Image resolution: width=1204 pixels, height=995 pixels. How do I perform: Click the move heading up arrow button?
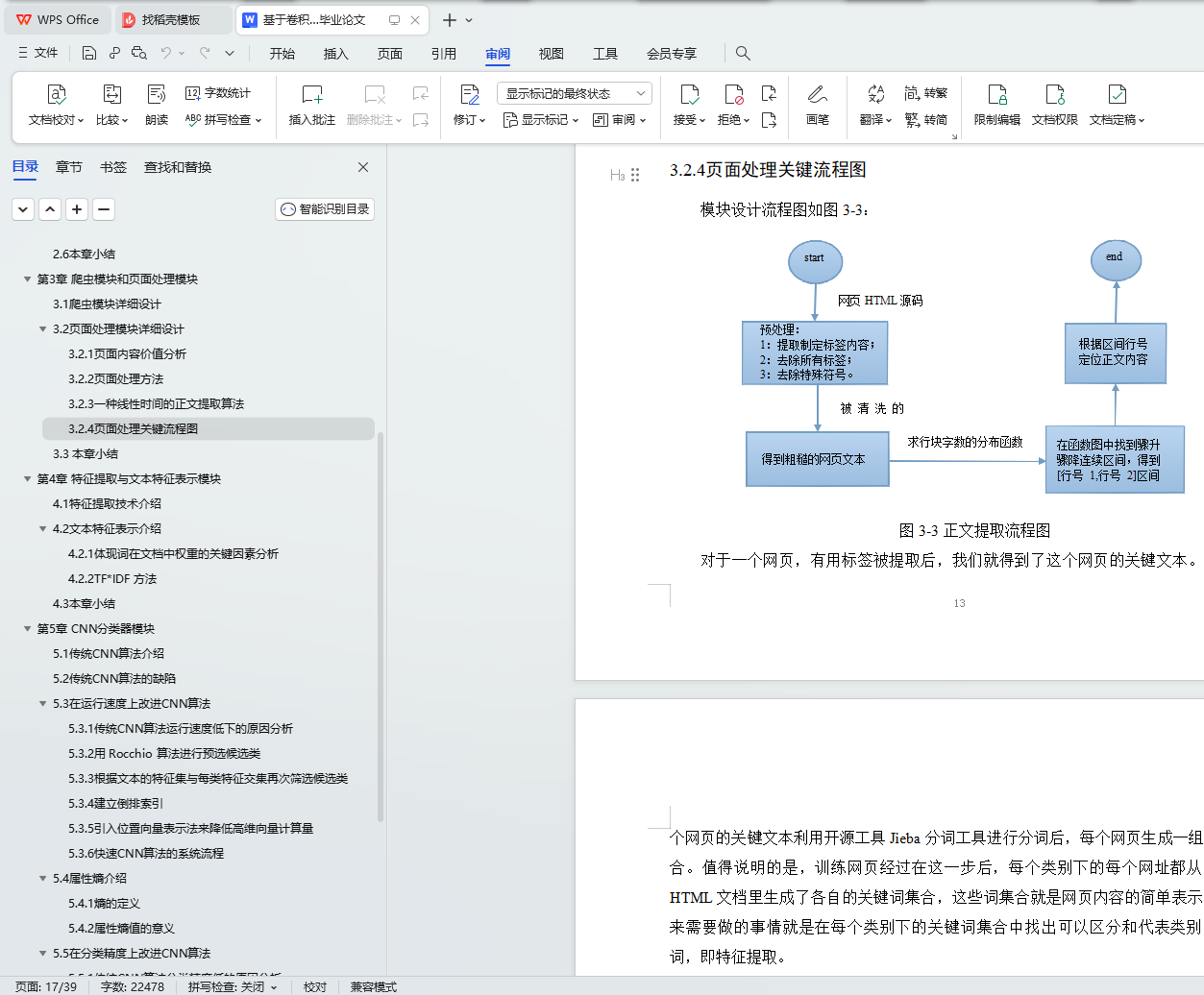coord(50,208)
